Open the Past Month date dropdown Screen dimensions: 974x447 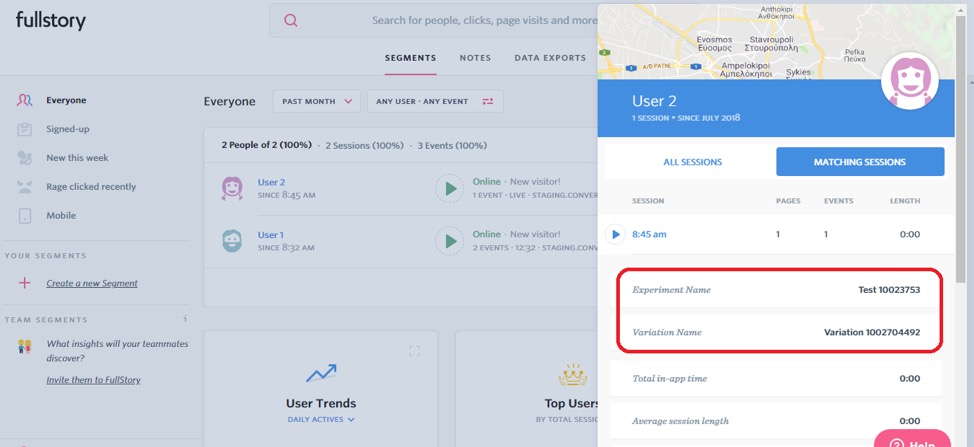tap(317, 101)
